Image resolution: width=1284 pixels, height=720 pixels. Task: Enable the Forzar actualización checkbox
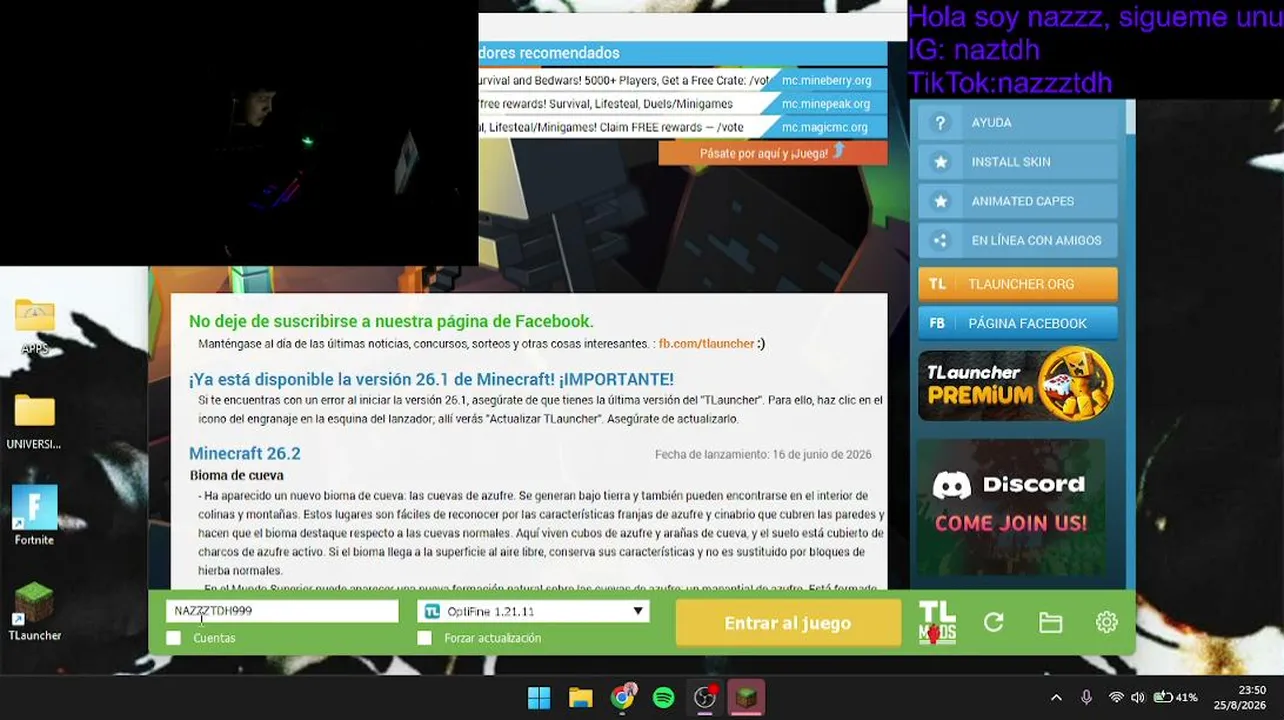click(x=425, y=638)
